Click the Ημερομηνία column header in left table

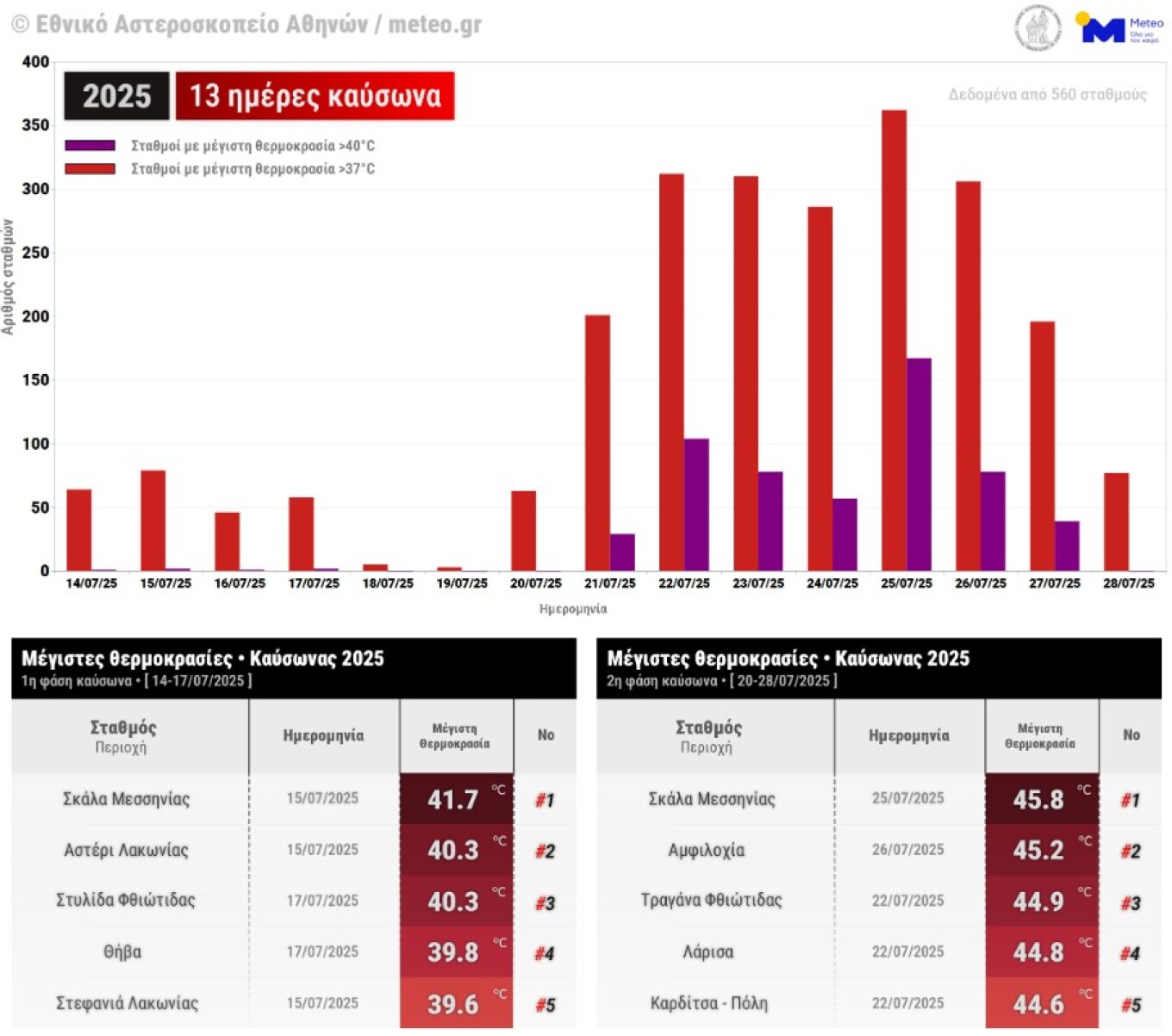(x=323, y=736)
